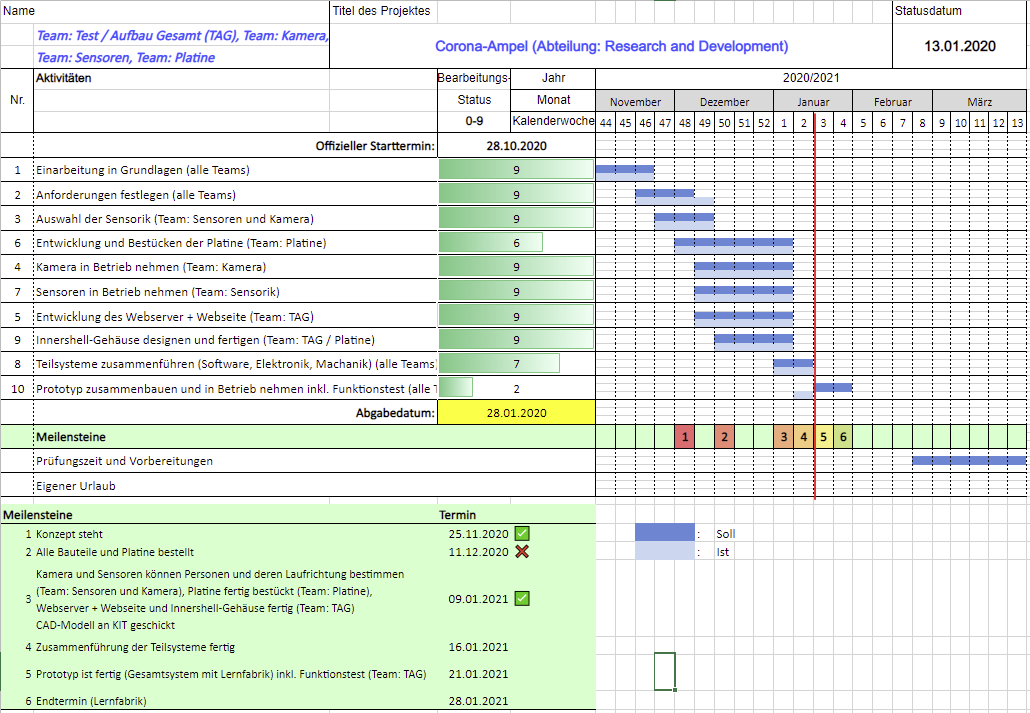Select the Februar month header

[892, 101]
